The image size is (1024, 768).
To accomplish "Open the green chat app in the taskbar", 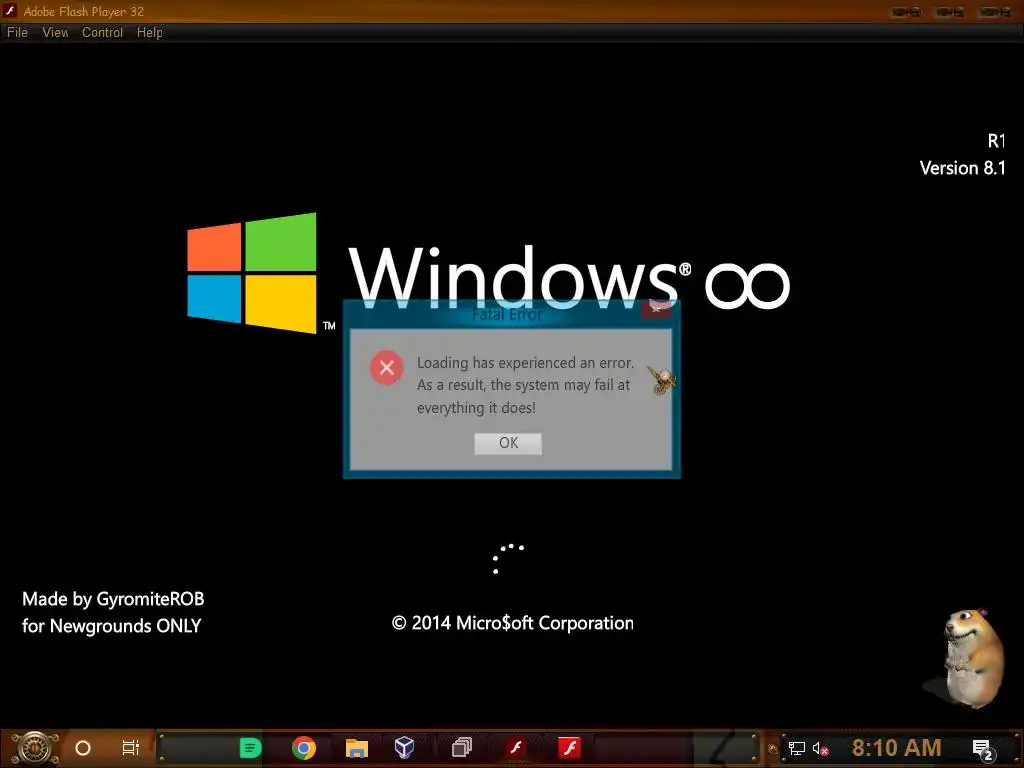I will click(250, 748).
